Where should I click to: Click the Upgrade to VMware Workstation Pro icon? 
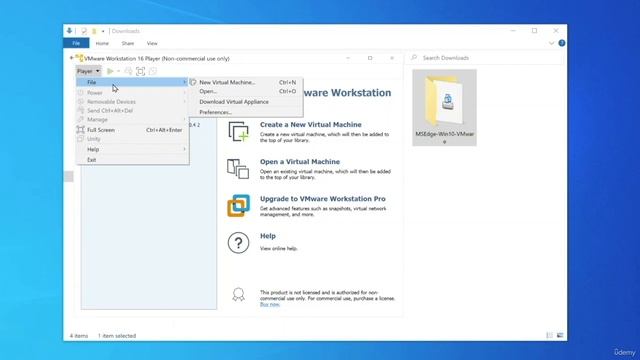tap(238, 206)
